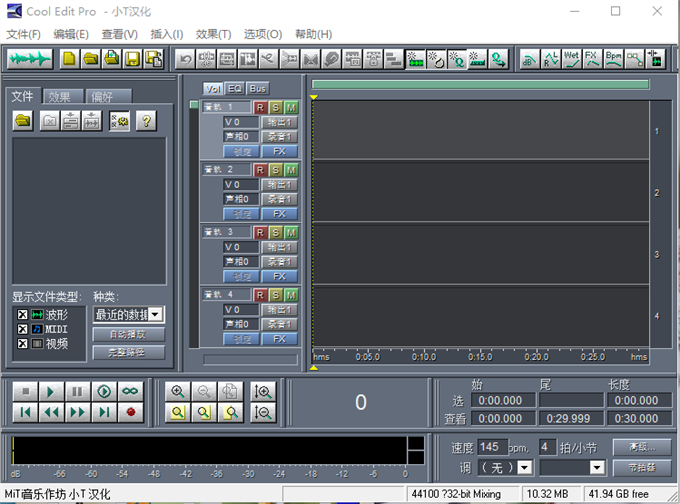This screenshot has height=504, width=680.
Task: Click the 高级... button
Action: coord(641,447)
